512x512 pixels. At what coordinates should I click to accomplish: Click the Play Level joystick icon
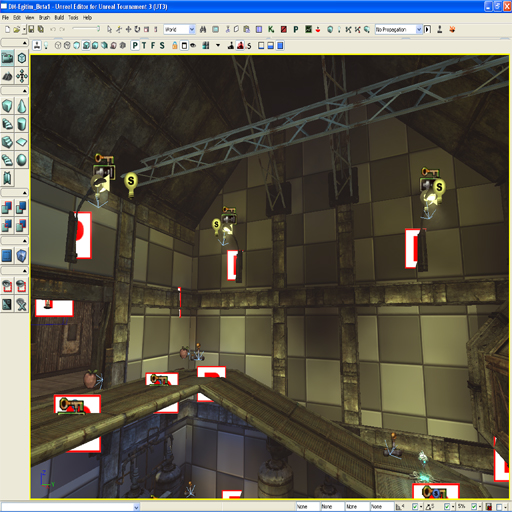[x=440, y=30]
